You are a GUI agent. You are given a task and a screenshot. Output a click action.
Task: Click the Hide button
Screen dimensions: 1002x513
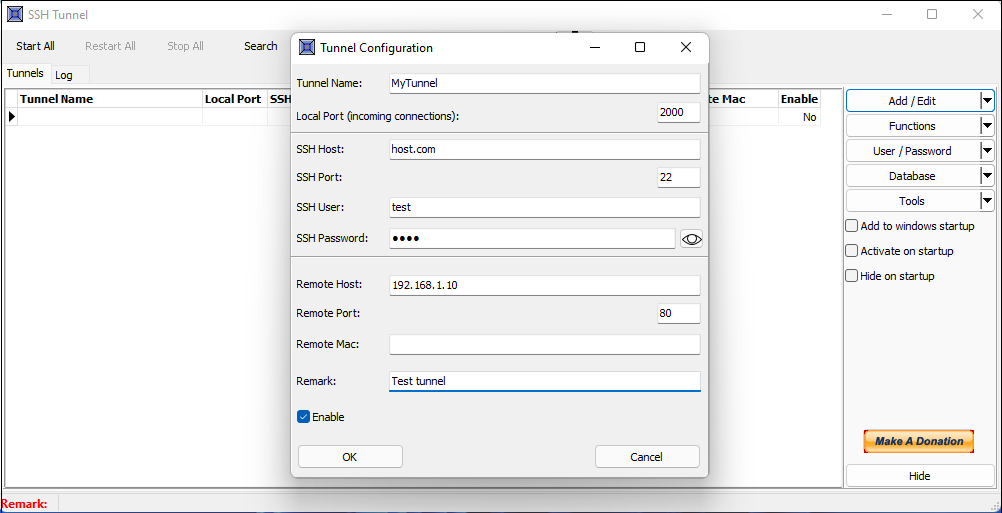pyautogui.click(x=920, y=476)
